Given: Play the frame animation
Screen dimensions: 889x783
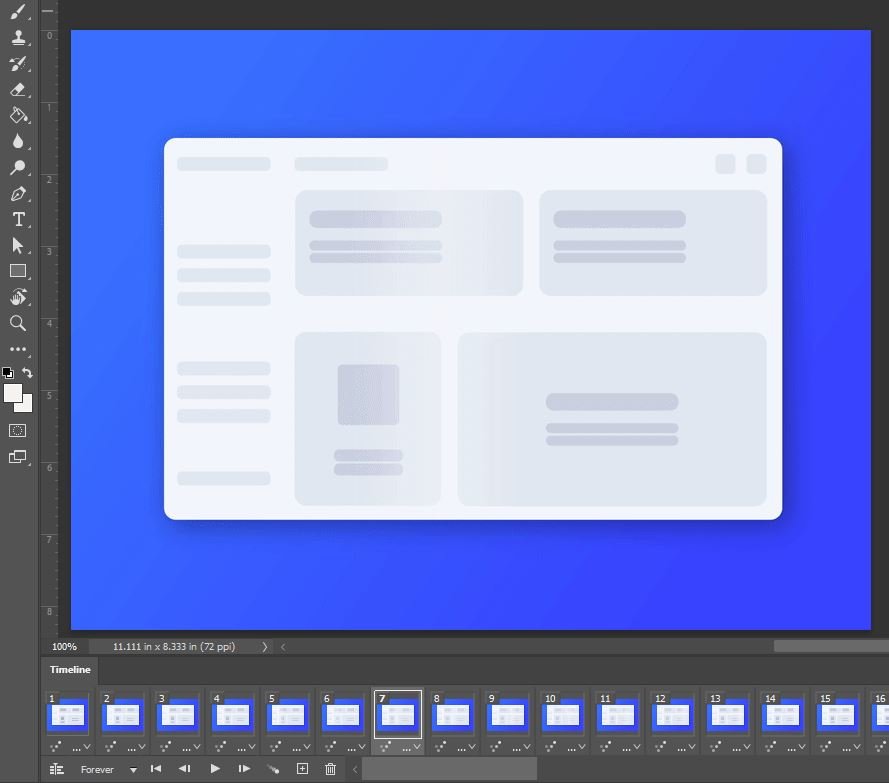Looking at the screenshot, I should 215,769.
